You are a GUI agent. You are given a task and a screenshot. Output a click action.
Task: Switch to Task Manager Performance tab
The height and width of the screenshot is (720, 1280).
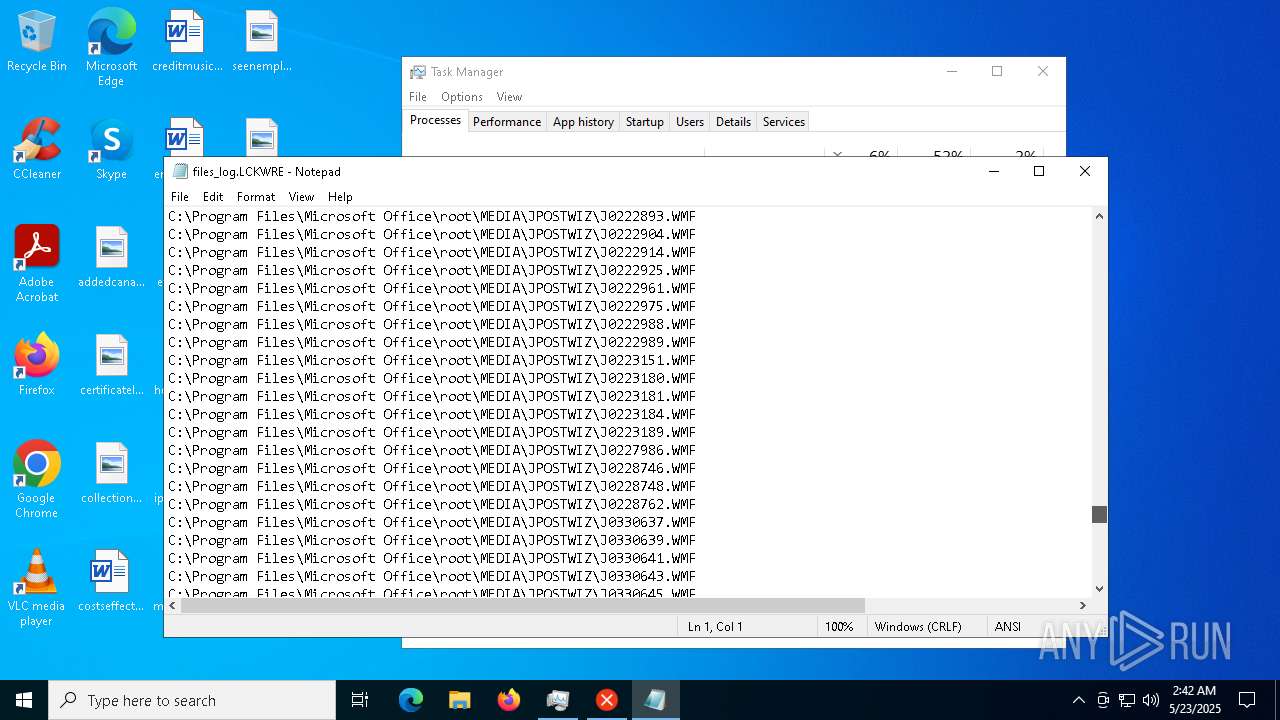tap(507, 122)
